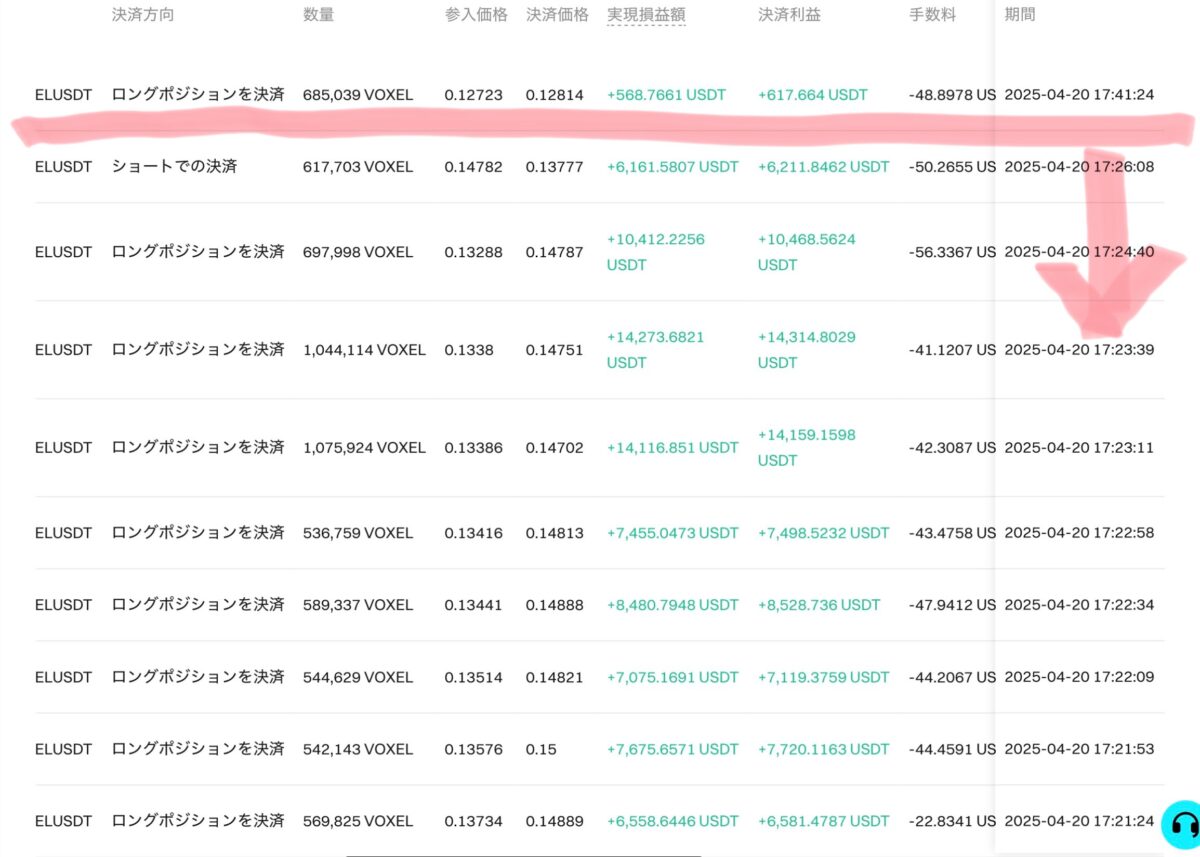1200x857 pixels.
Task: Click the 決済価格 column header
Action: (x=557, y=15)
